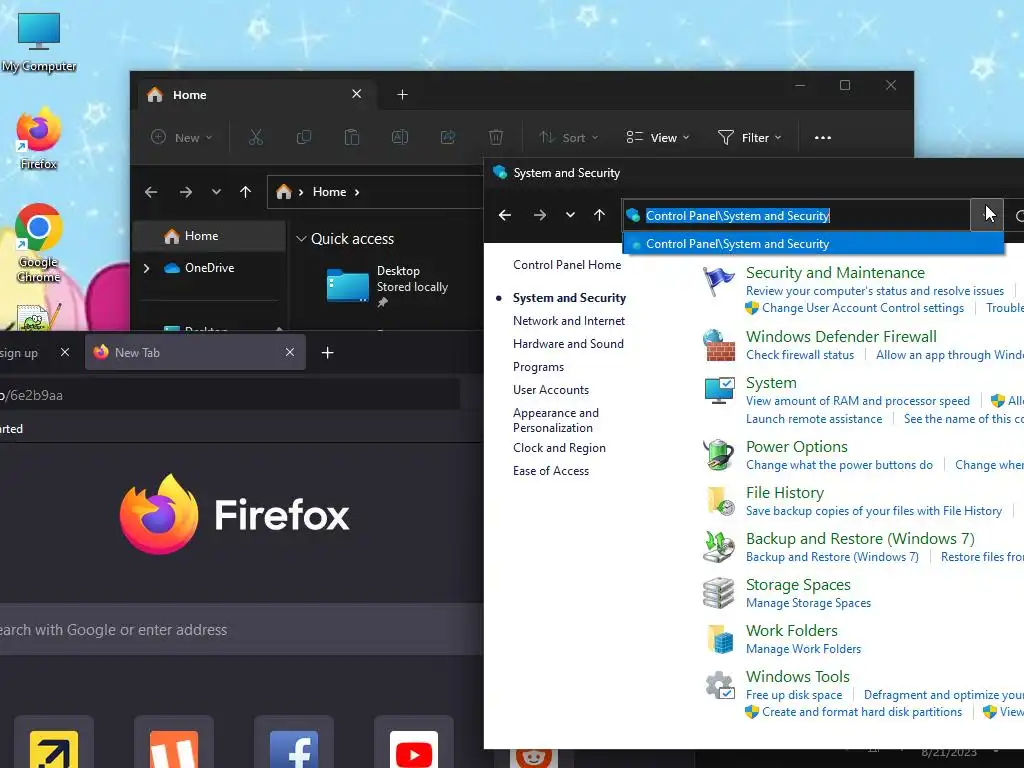Open Hardware and Sound category
The height and width of the screenshot is (768, 1024).
(x=568, y=344)
